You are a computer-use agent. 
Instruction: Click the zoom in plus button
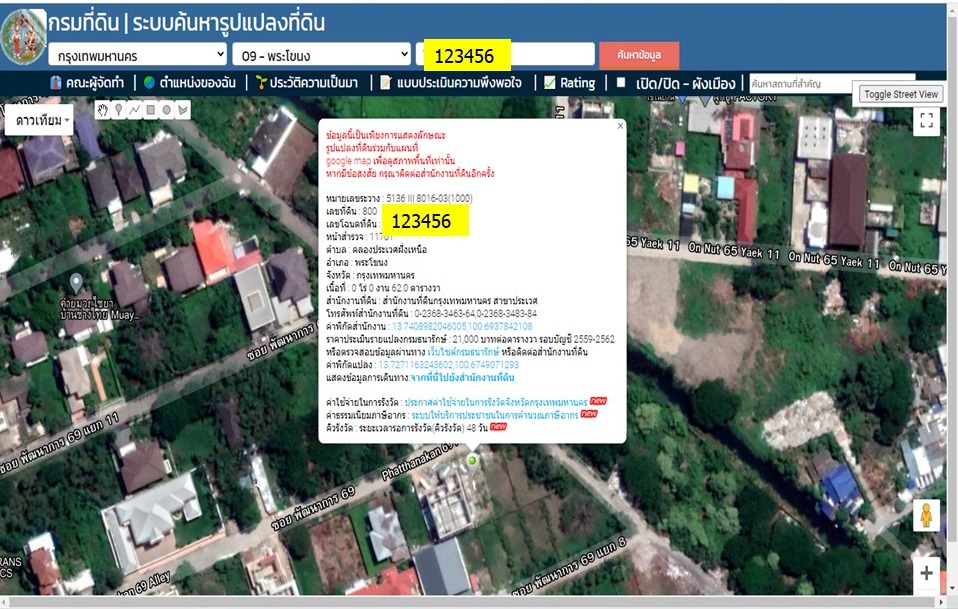pos(926,573)
